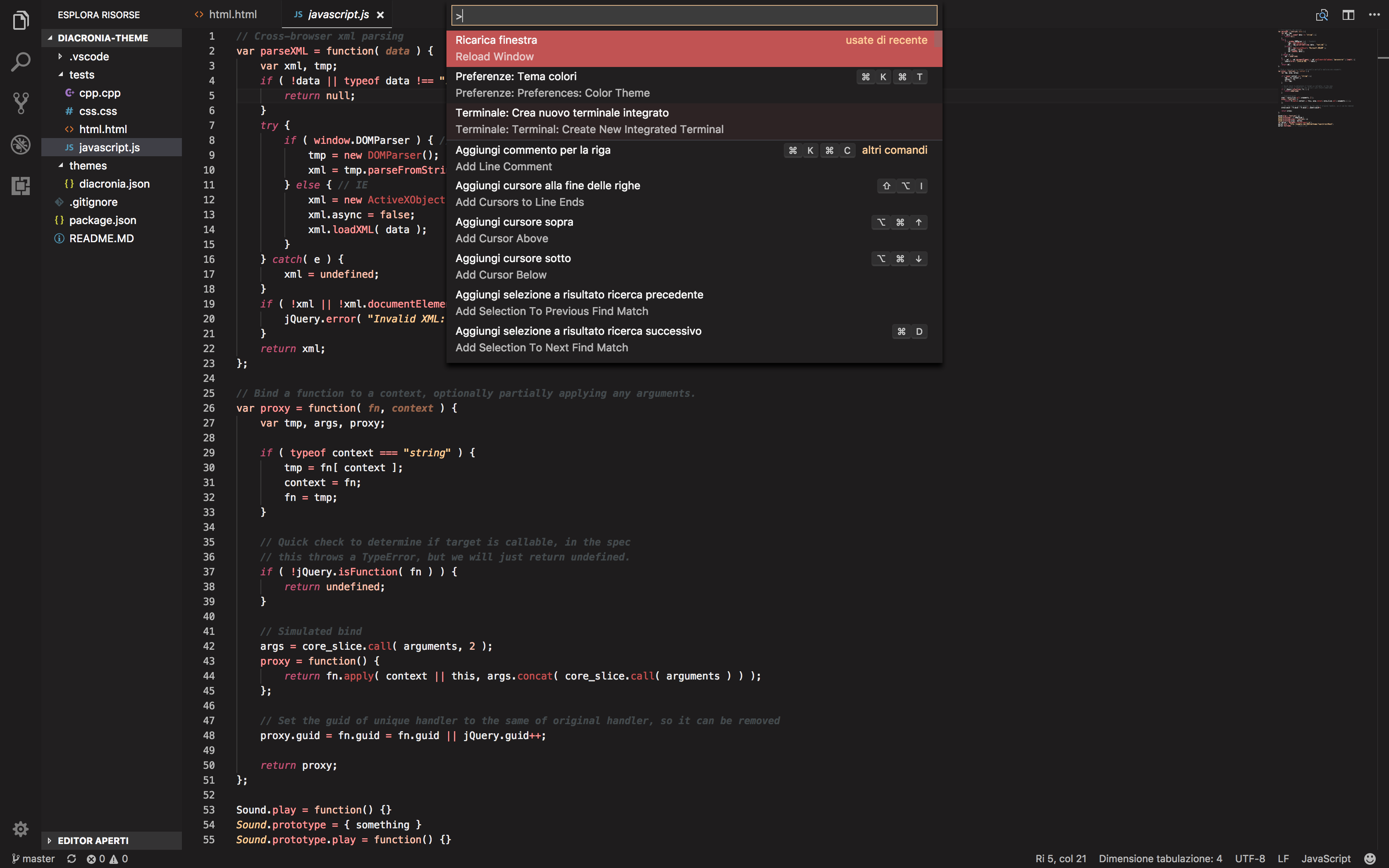Click the feedback smiley icon

coord(1370,859)
